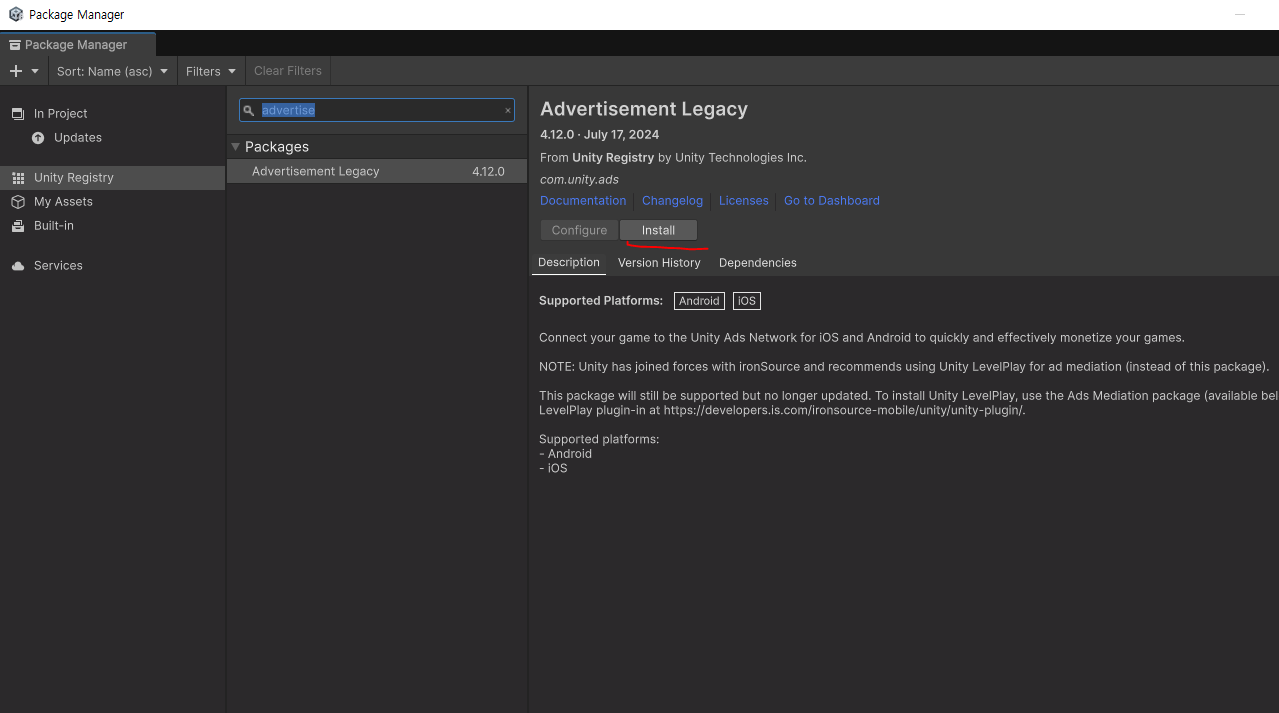Click the Configure button
The height and width of the screenshot is (713, 1279).
(x=579, y=230)
